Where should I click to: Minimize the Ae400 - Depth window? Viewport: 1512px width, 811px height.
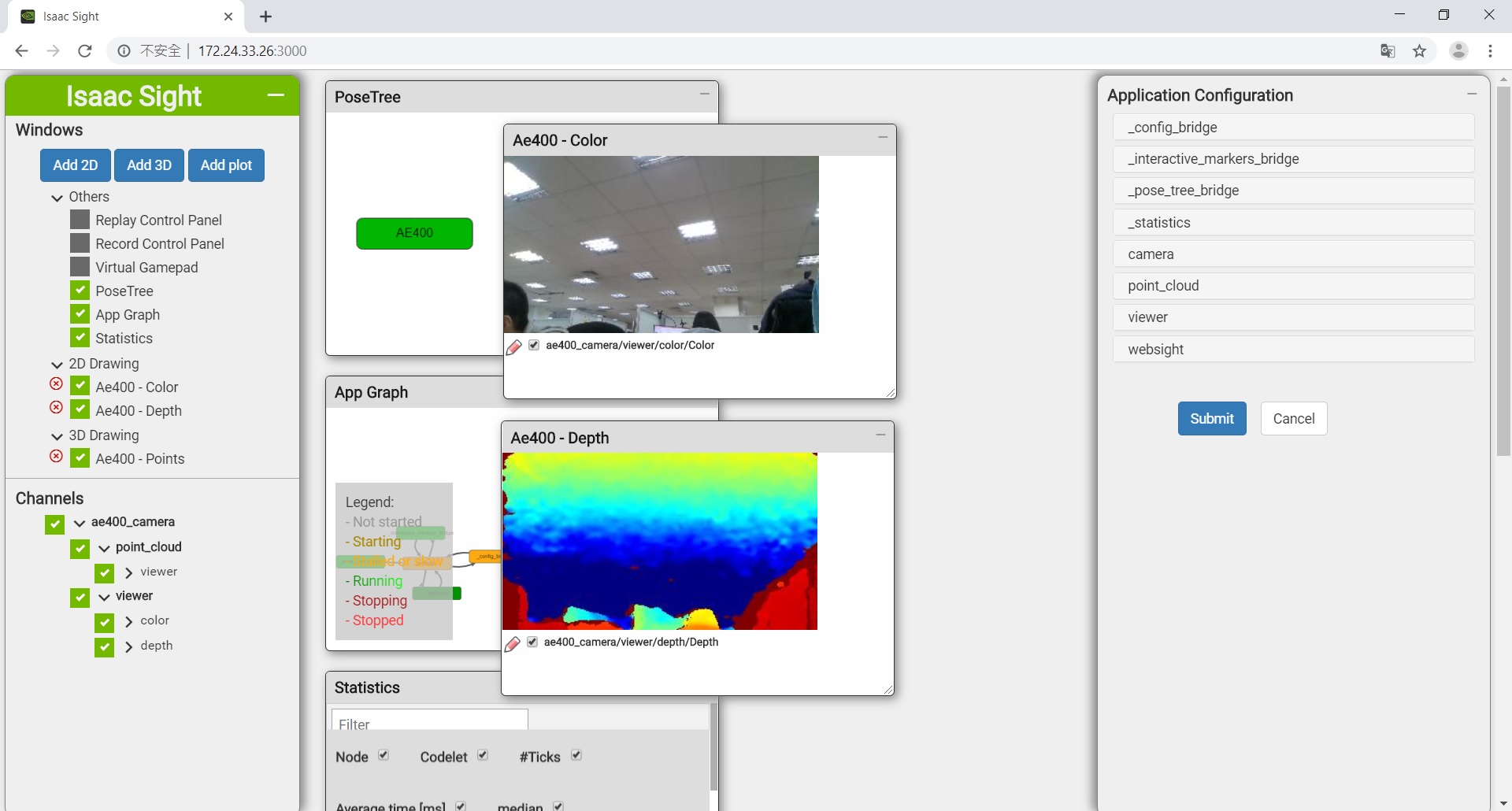click(880, 435)
